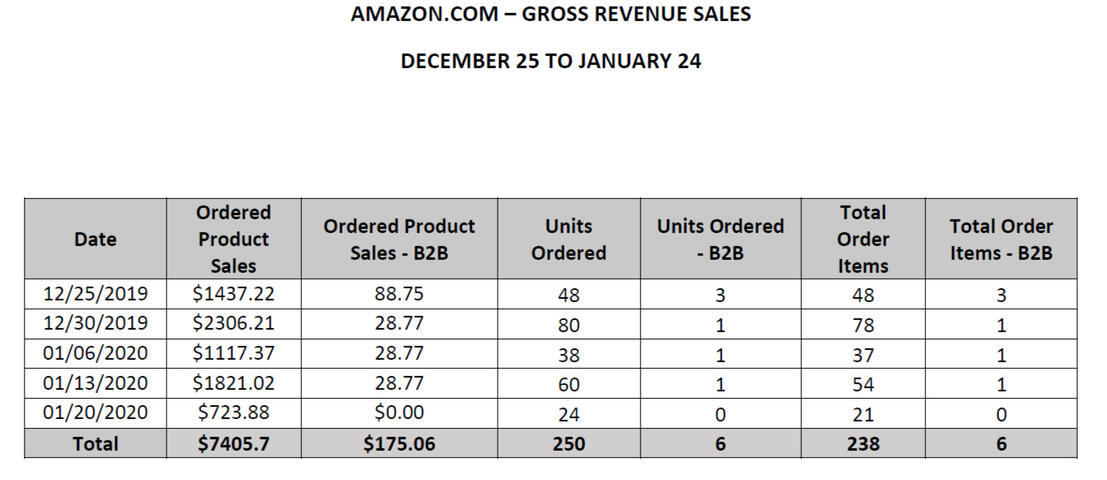Select the $7405.7 total sales cell
Screen dimensions: 1107x480
233,443
